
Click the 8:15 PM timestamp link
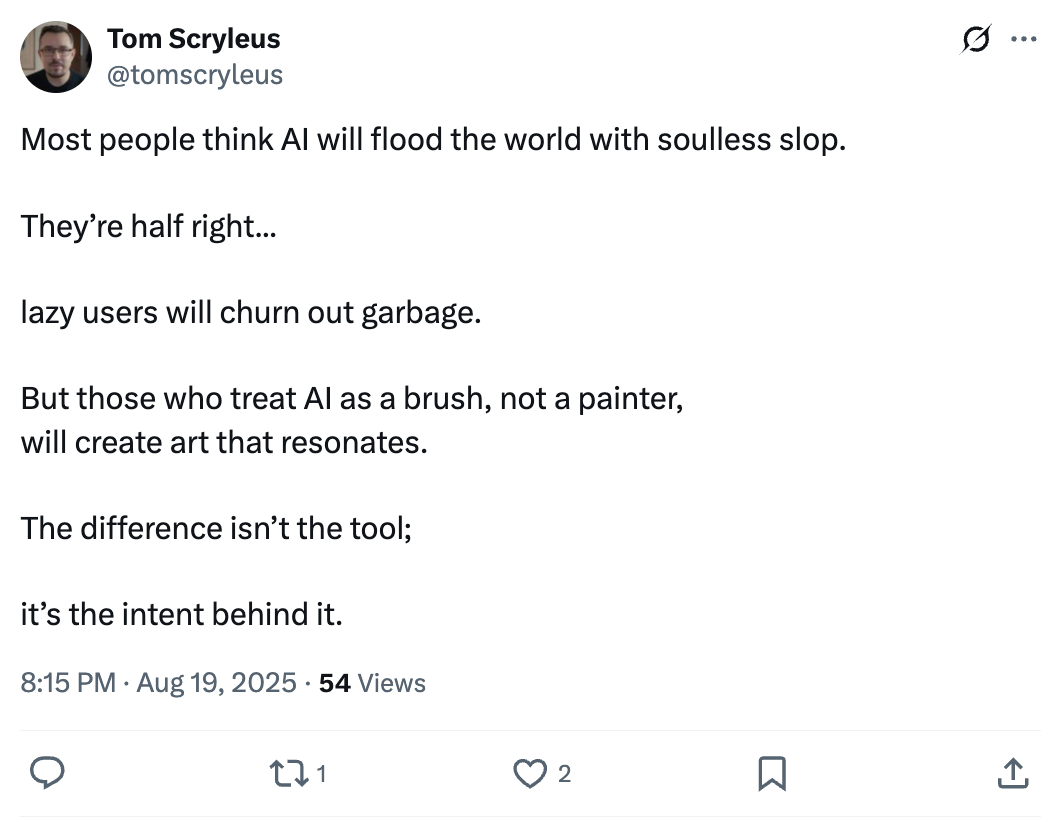click(x=68, y=683)
